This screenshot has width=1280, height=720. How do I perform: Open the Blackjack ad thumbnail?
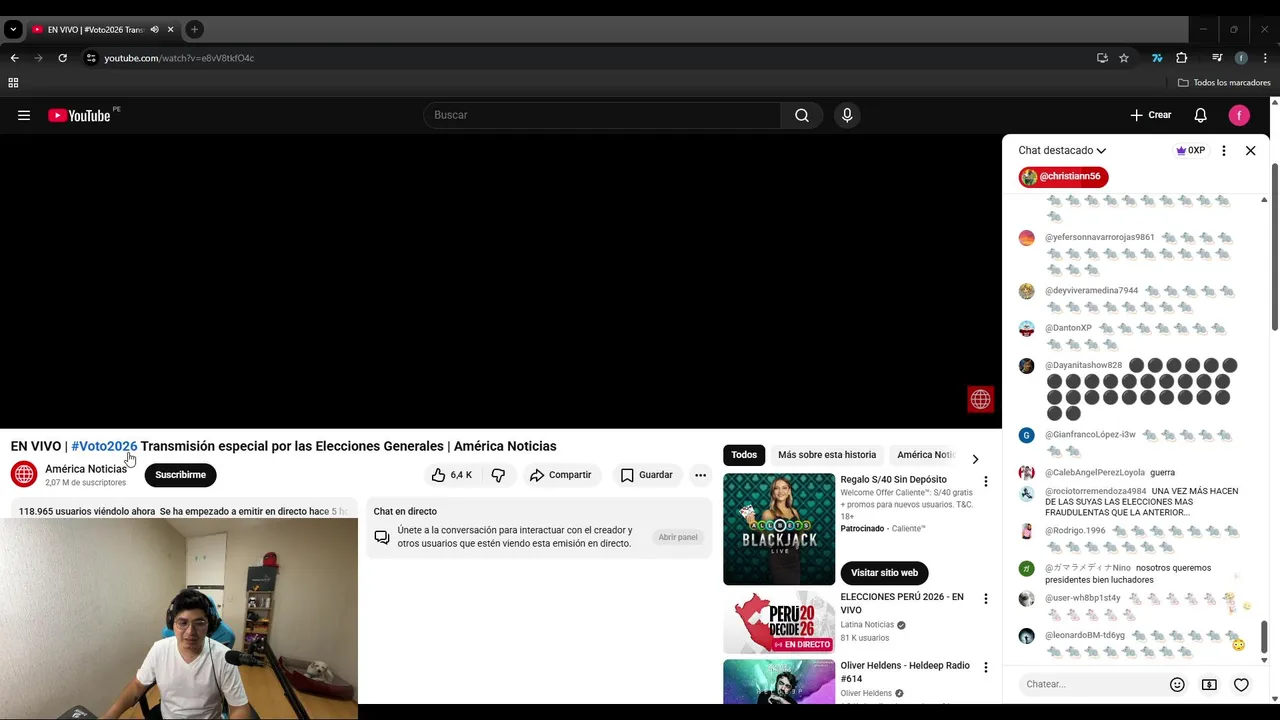click(779, 529)
